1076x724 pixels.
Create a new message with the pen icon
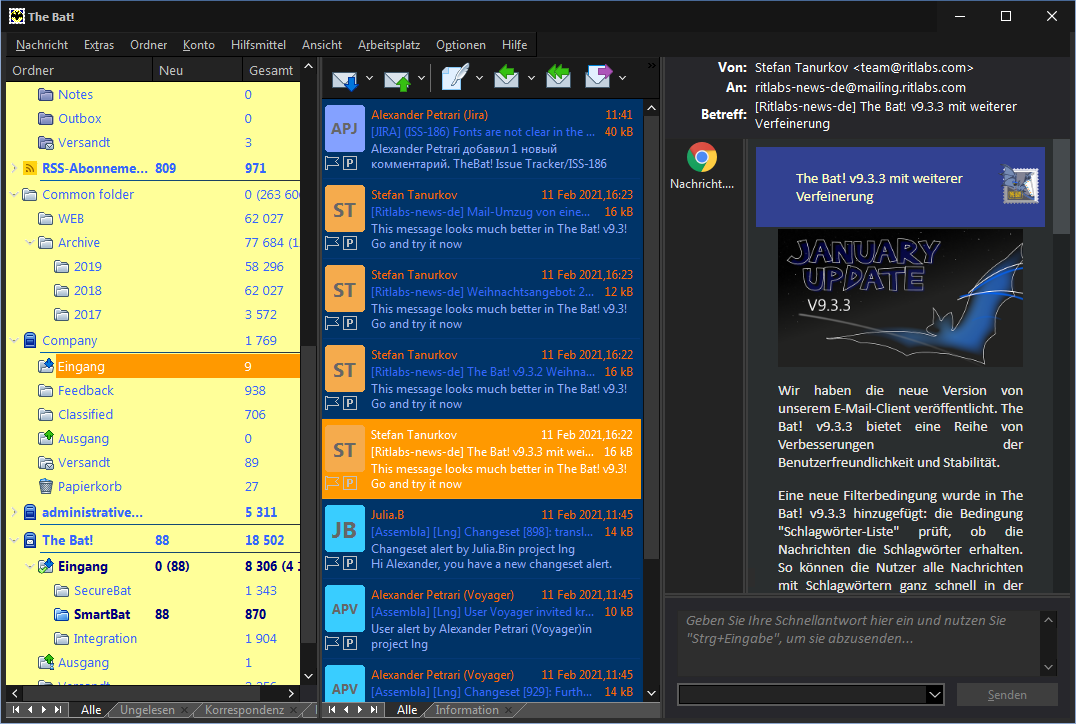pyautogui.click(x=455, y=77)
